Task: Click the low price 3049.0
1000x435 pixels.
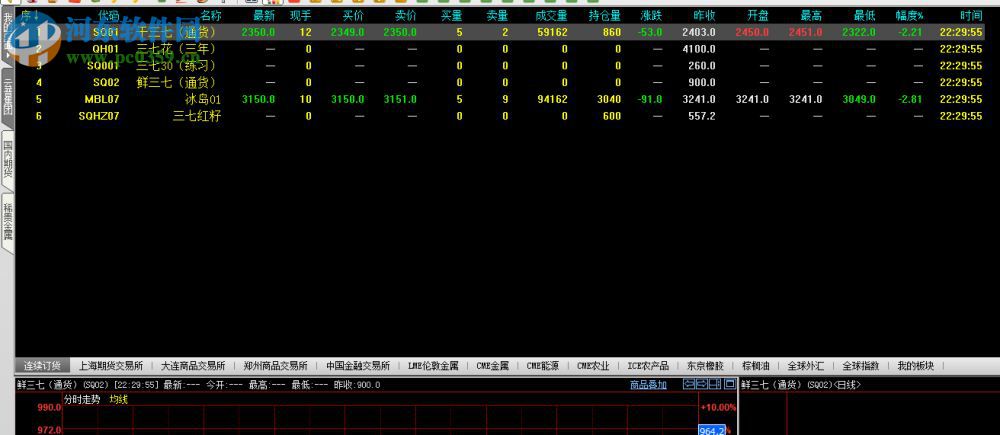Action: [x=858, y=99]
